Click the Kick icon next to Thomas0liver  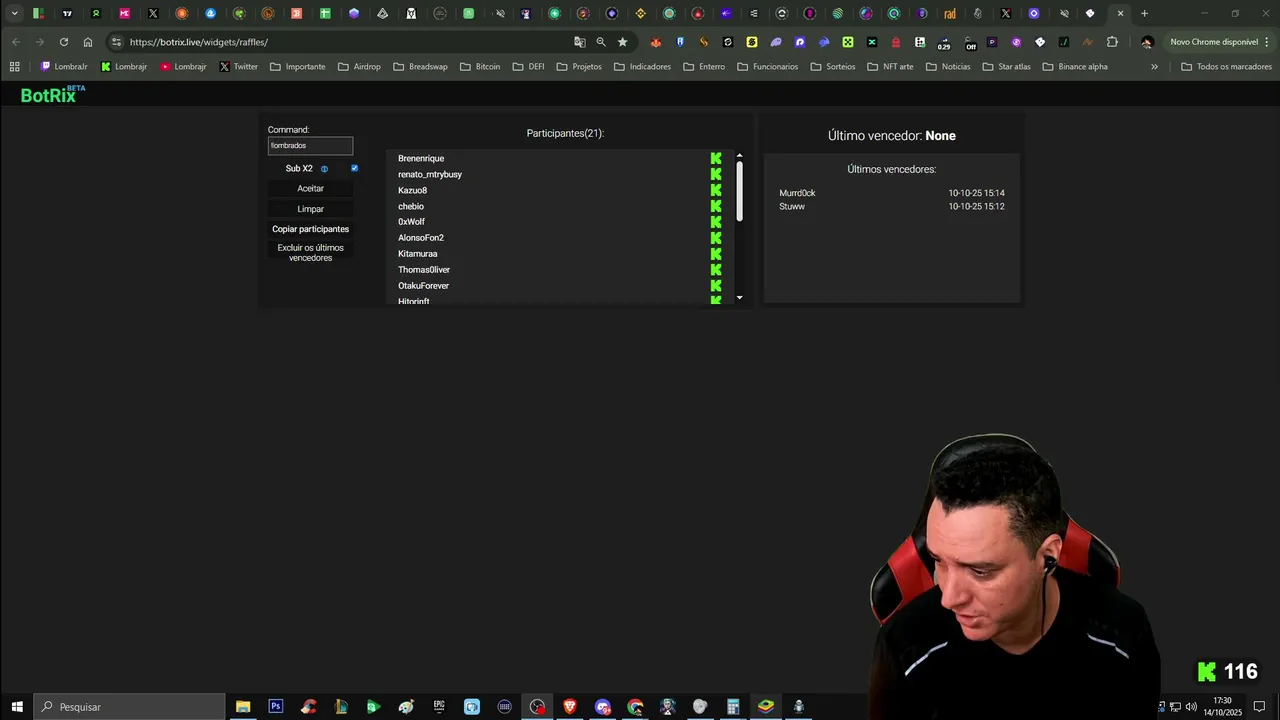[716, 270]
